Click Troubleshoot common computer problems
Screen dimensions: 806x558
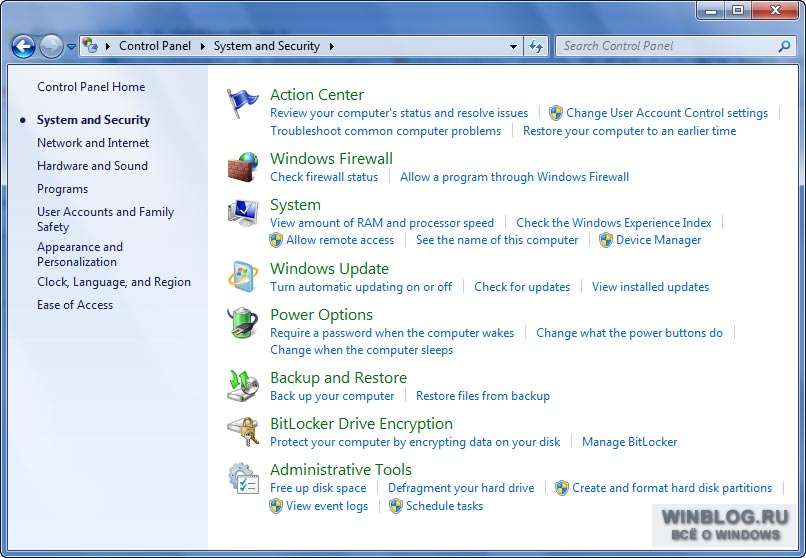click(x=385, y=131)
